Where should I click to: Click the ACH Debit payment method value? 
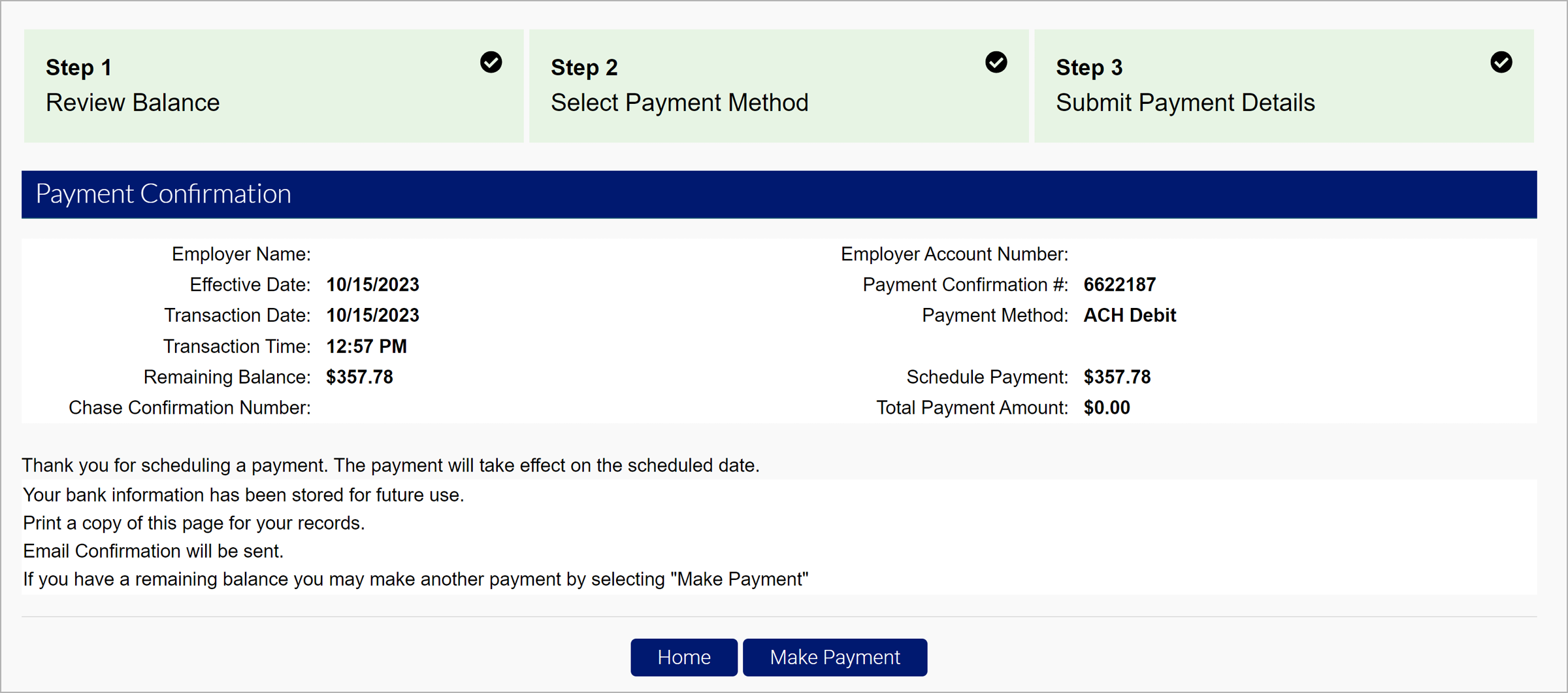click(x=1129, y=314)
